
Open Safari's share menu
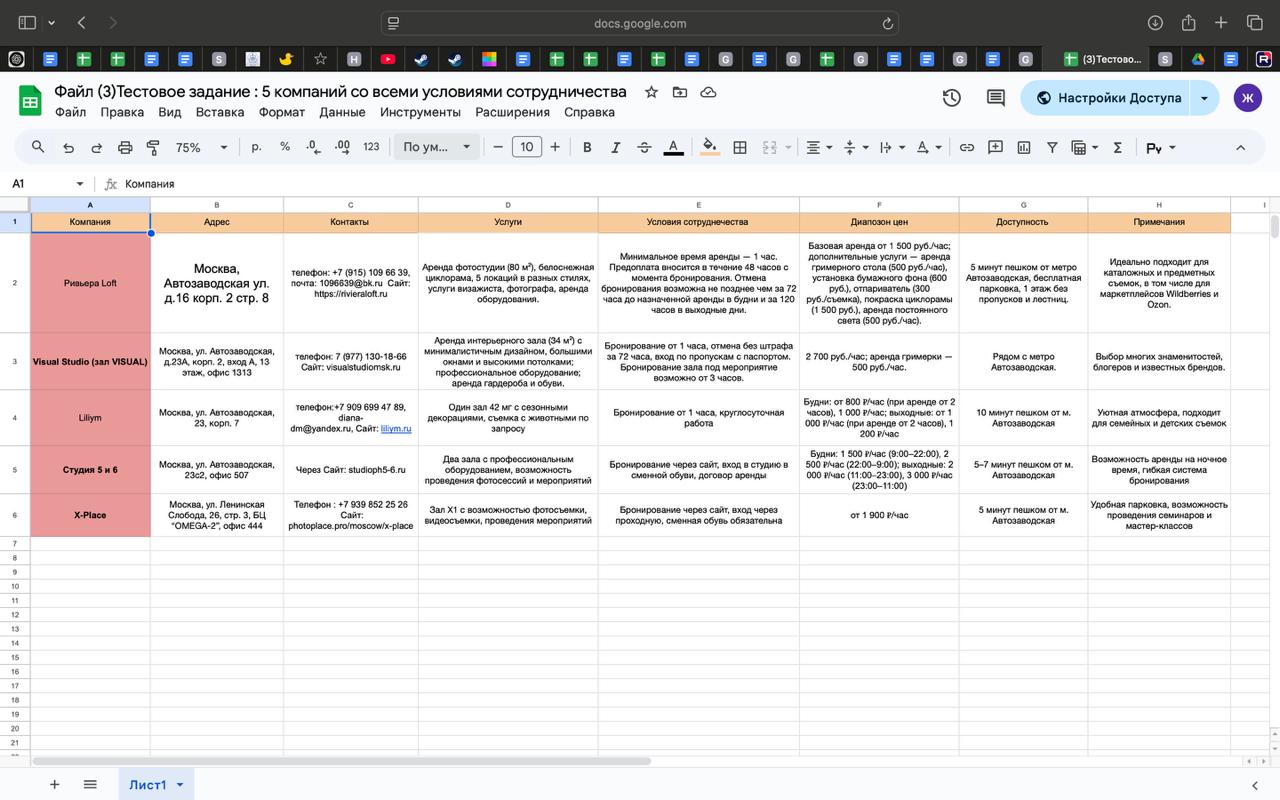coord(1188,22)
